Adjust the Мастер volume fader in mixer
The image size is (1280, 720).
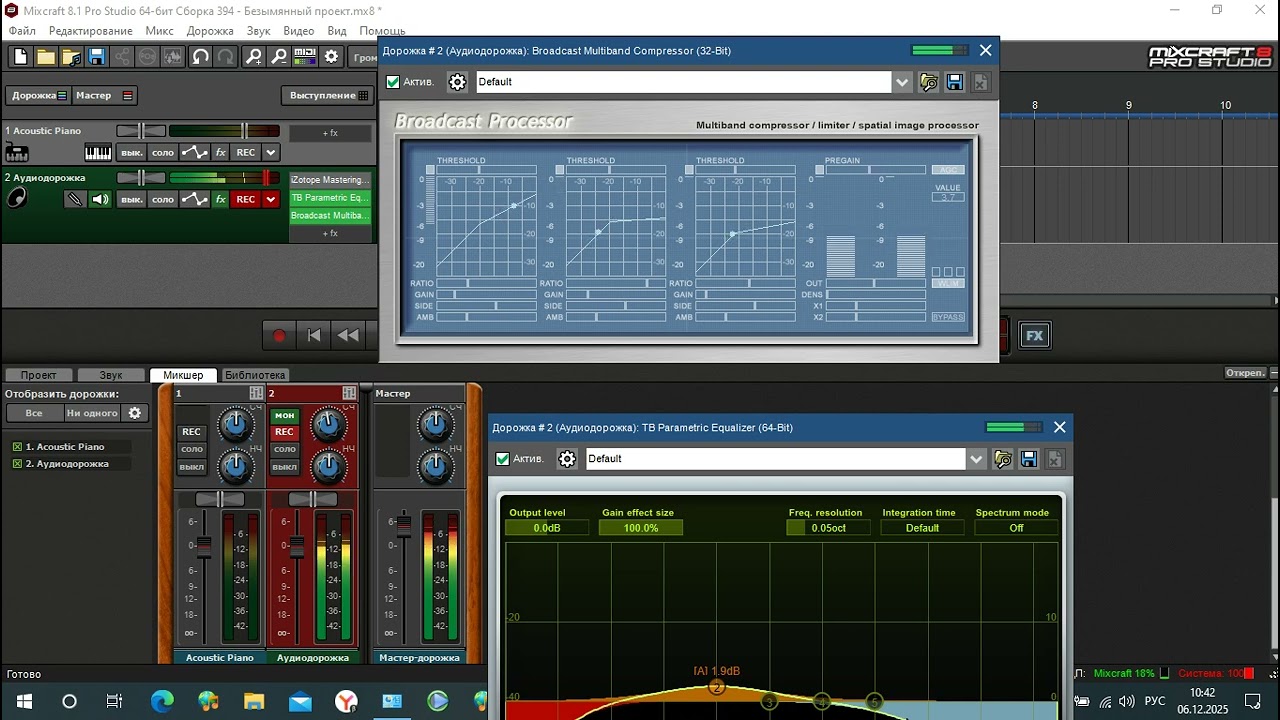coord(404,525)
